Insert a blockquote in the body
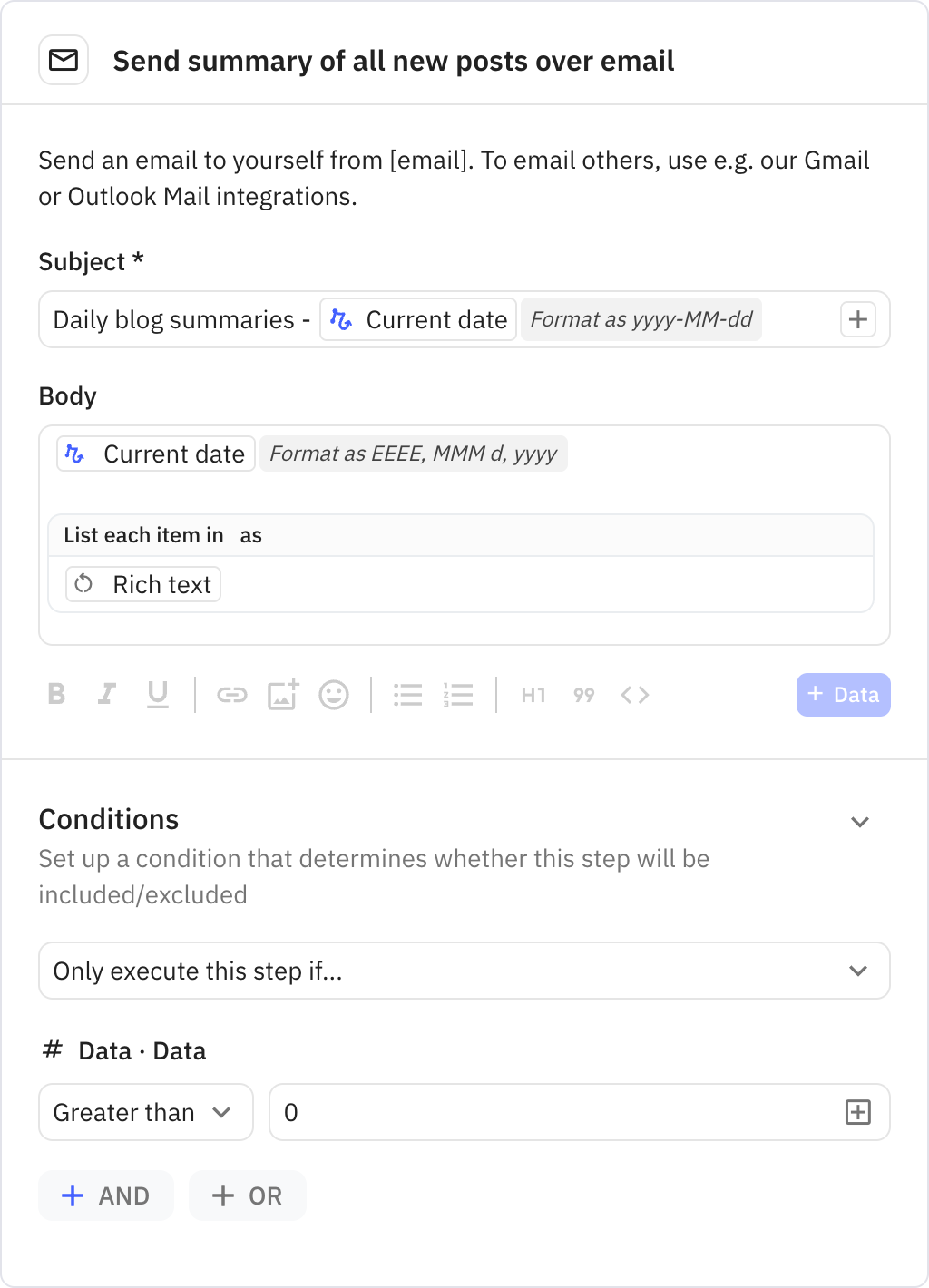The width and height of the screenshot is (929, 1288). click(x=583, y=695)
